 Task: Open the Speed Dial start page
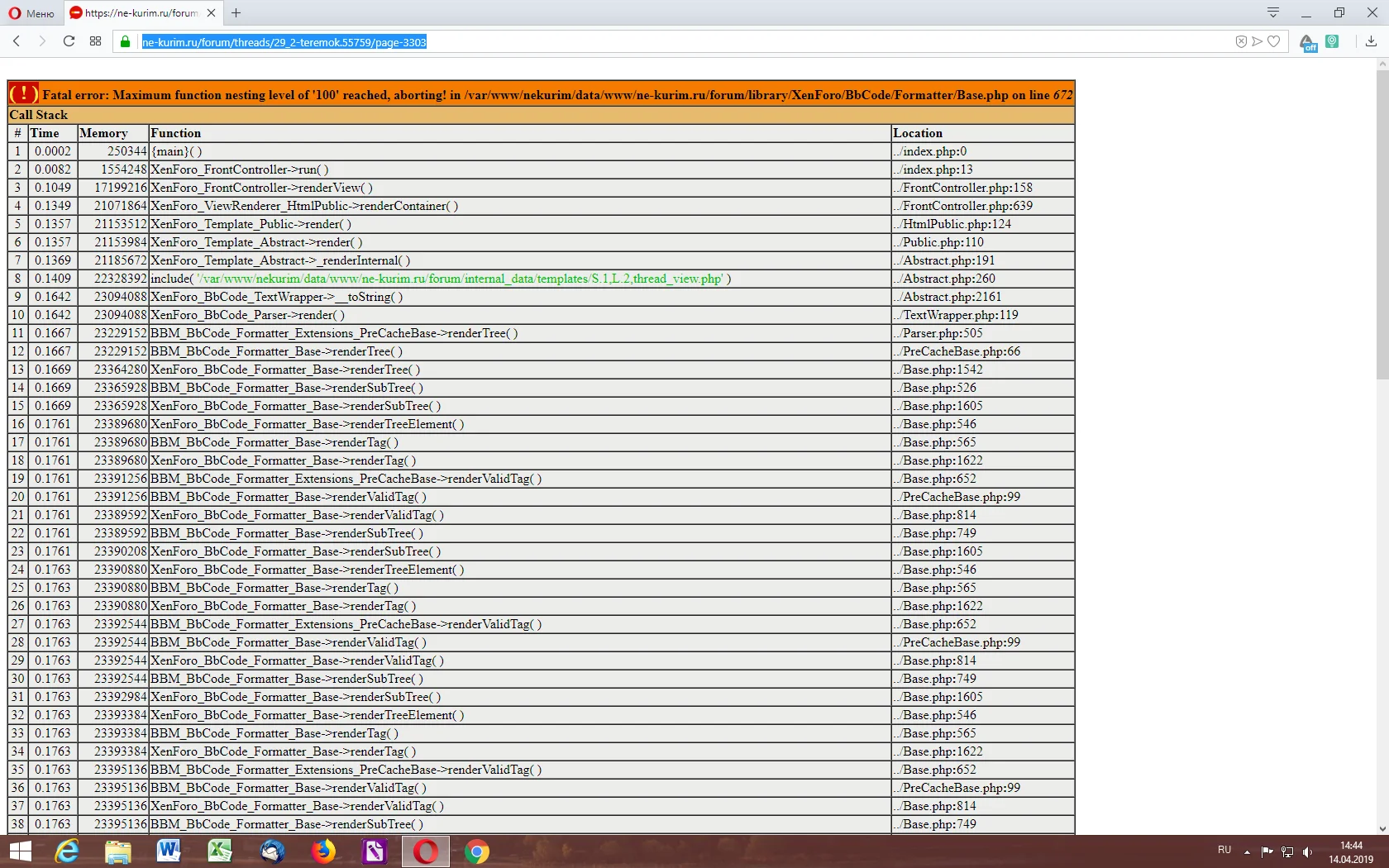pyautogui.click(x=96, y=41)
